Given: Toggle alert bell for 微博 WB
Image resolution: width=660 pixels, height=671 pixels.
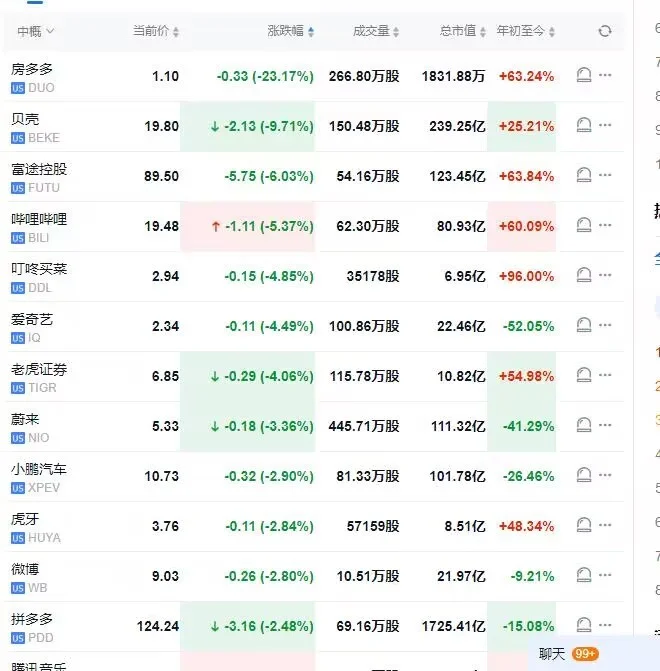Looking at the screenshot, I should 584,576.
